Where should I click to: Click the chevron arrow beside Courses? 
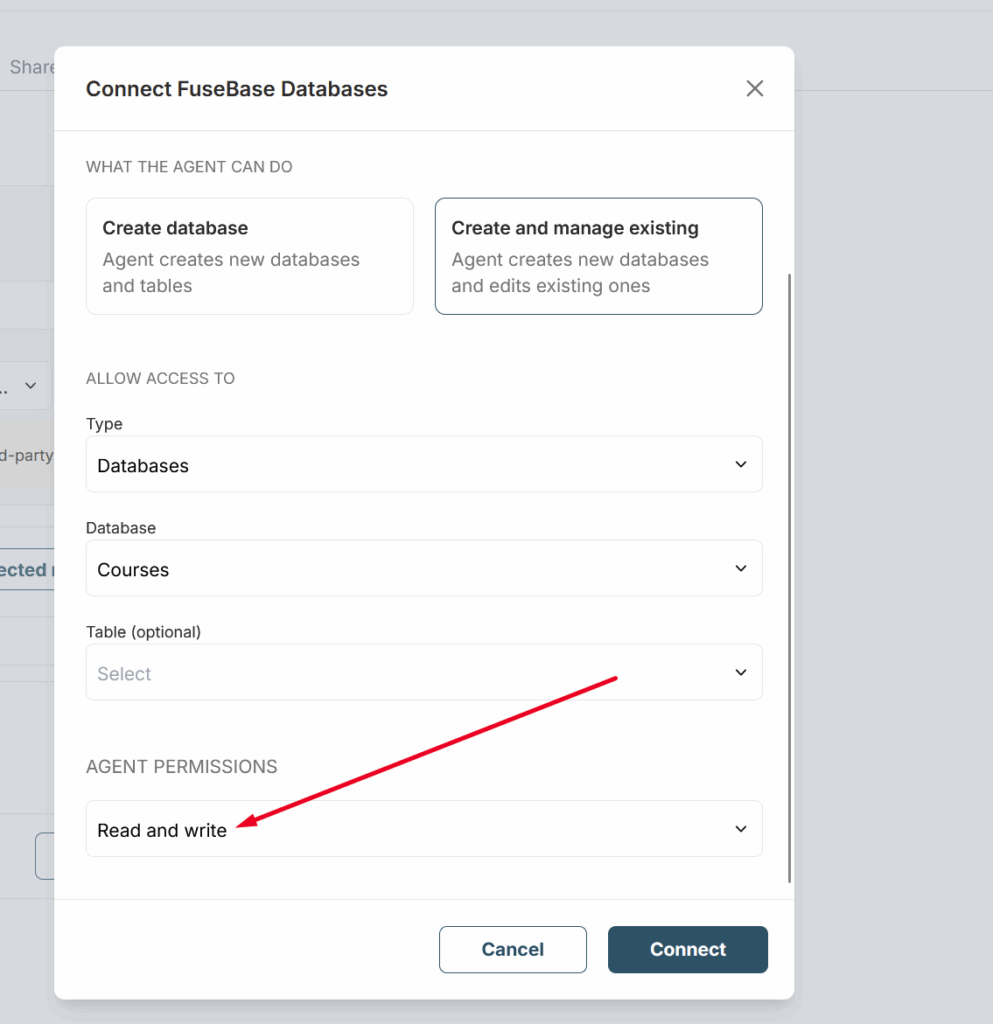740,568
